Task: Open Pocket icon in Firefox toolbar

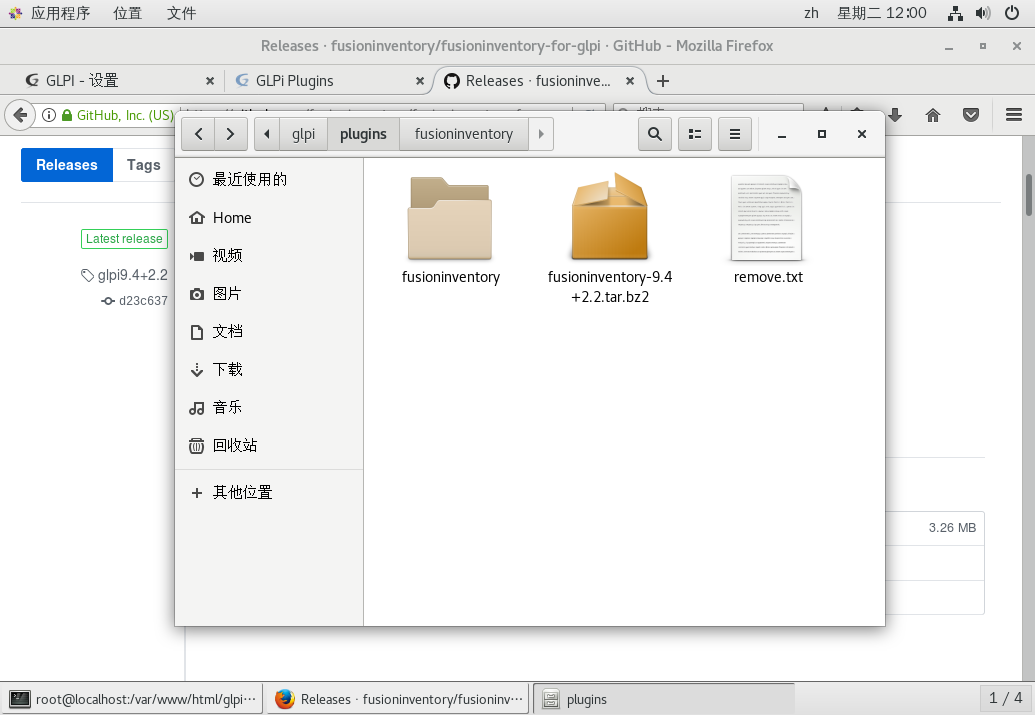Action: [x=970, y=116]
